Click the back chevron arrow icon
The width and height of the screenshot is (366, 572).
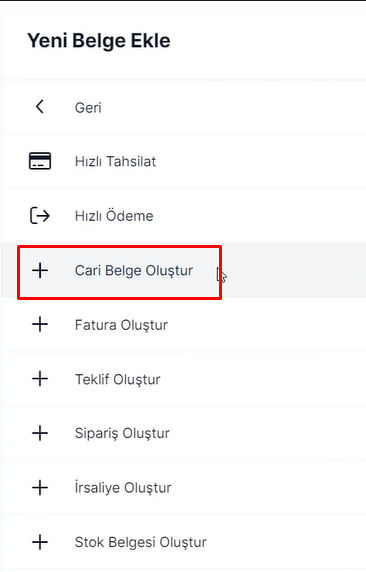(x=40, y=107)
